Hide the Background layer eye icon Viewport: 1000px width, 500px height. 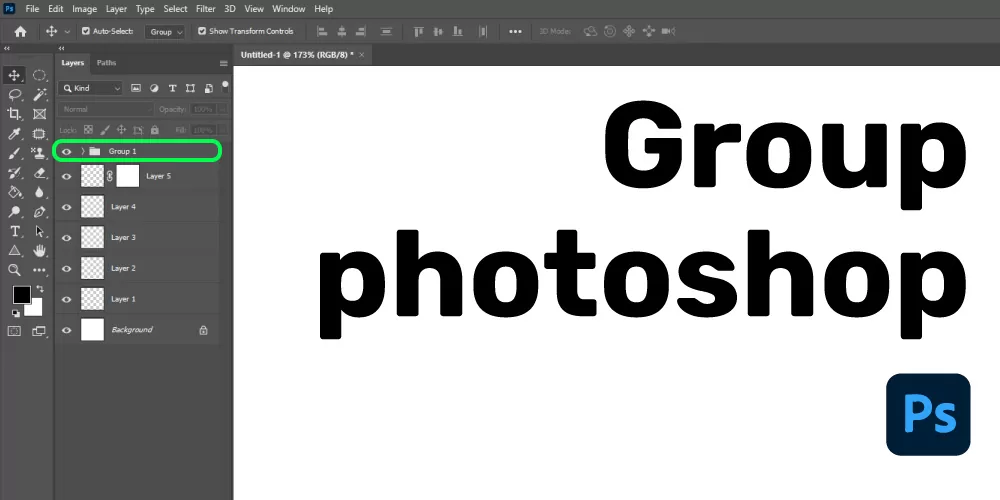coord(66,330)
